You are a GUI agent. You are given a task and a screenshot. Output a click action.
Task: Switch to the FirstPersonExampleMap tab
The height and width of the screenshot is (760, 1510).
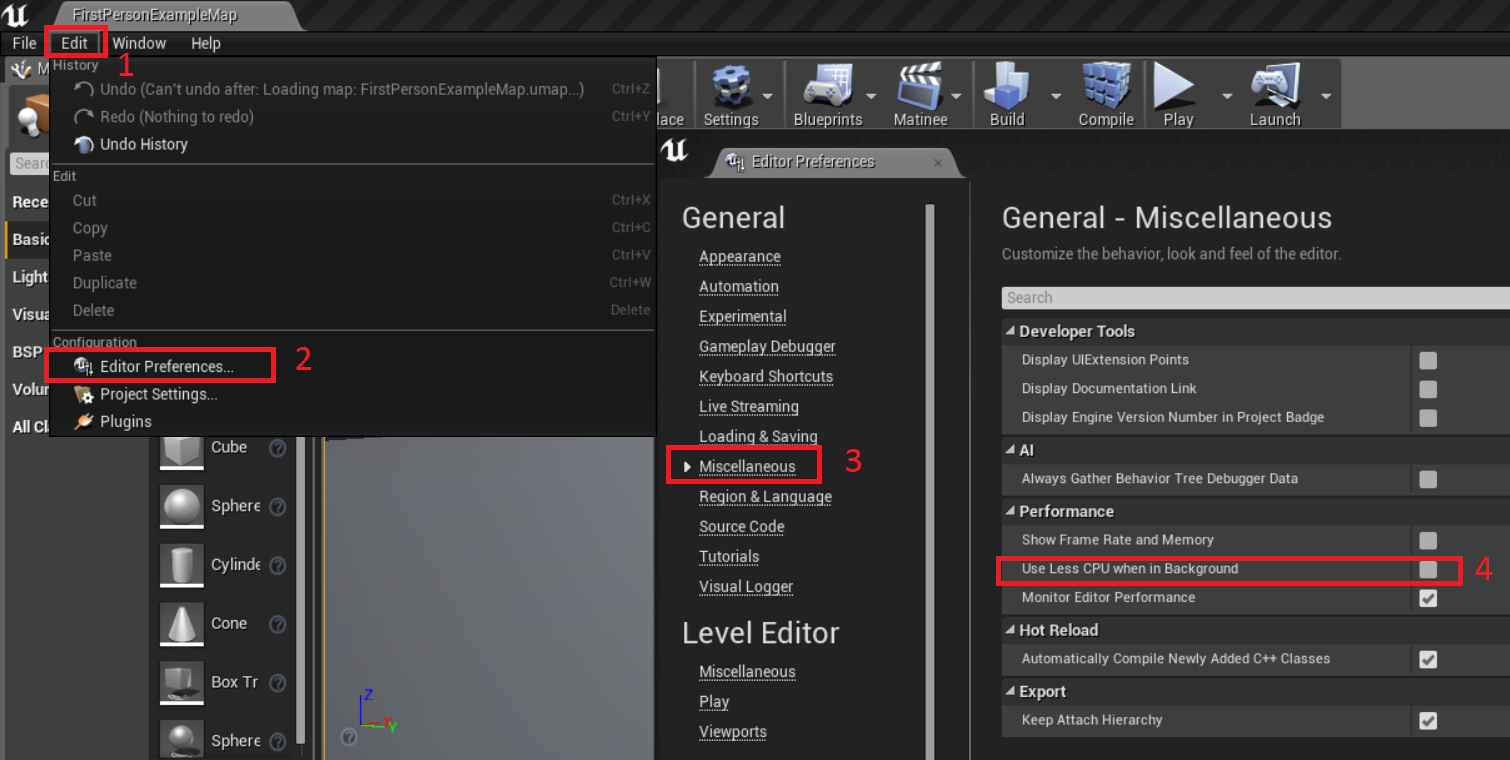tap(155, 15)
